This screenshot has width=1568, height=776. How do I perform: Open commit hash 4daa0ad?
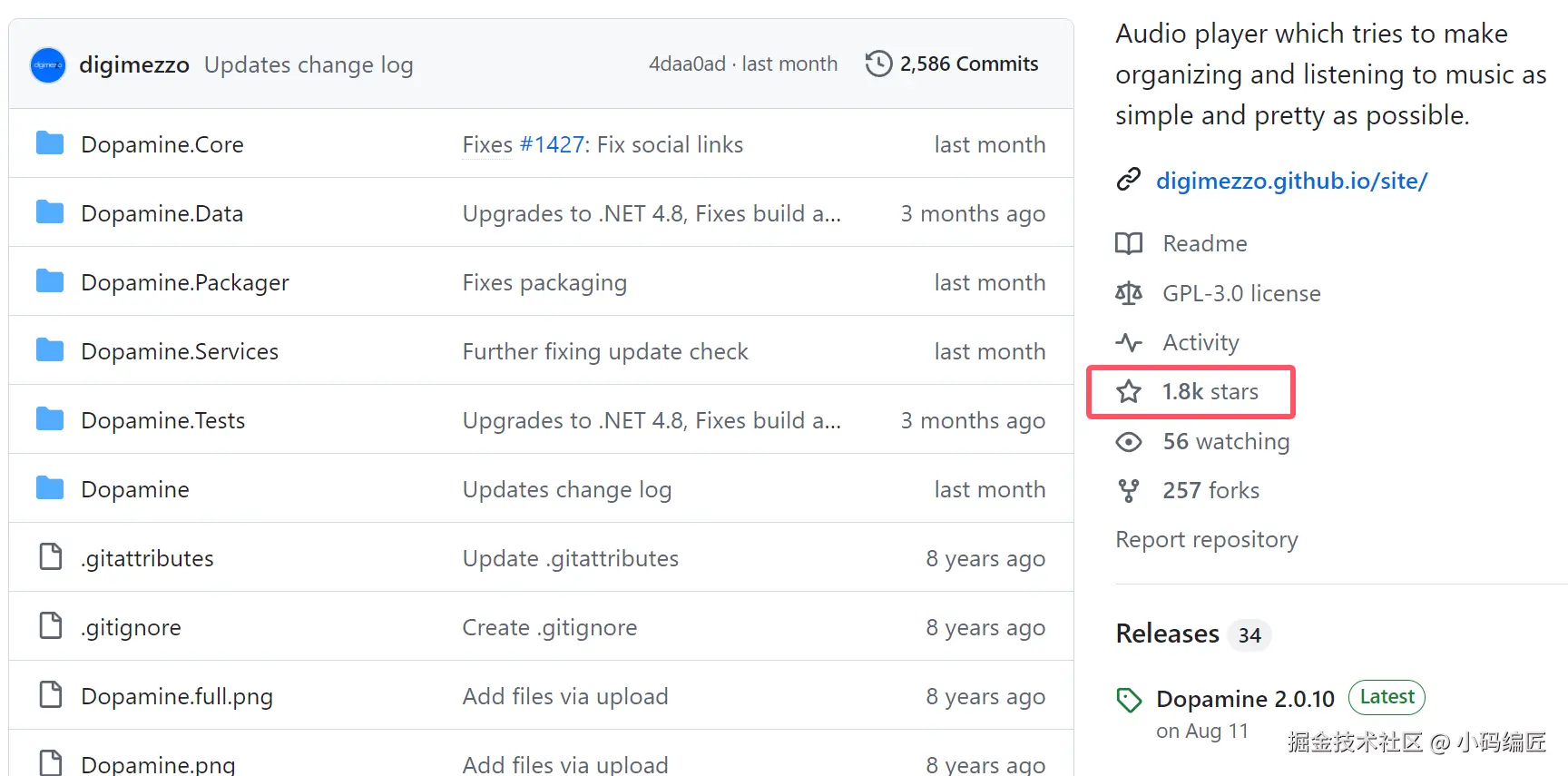coord(687,64)
